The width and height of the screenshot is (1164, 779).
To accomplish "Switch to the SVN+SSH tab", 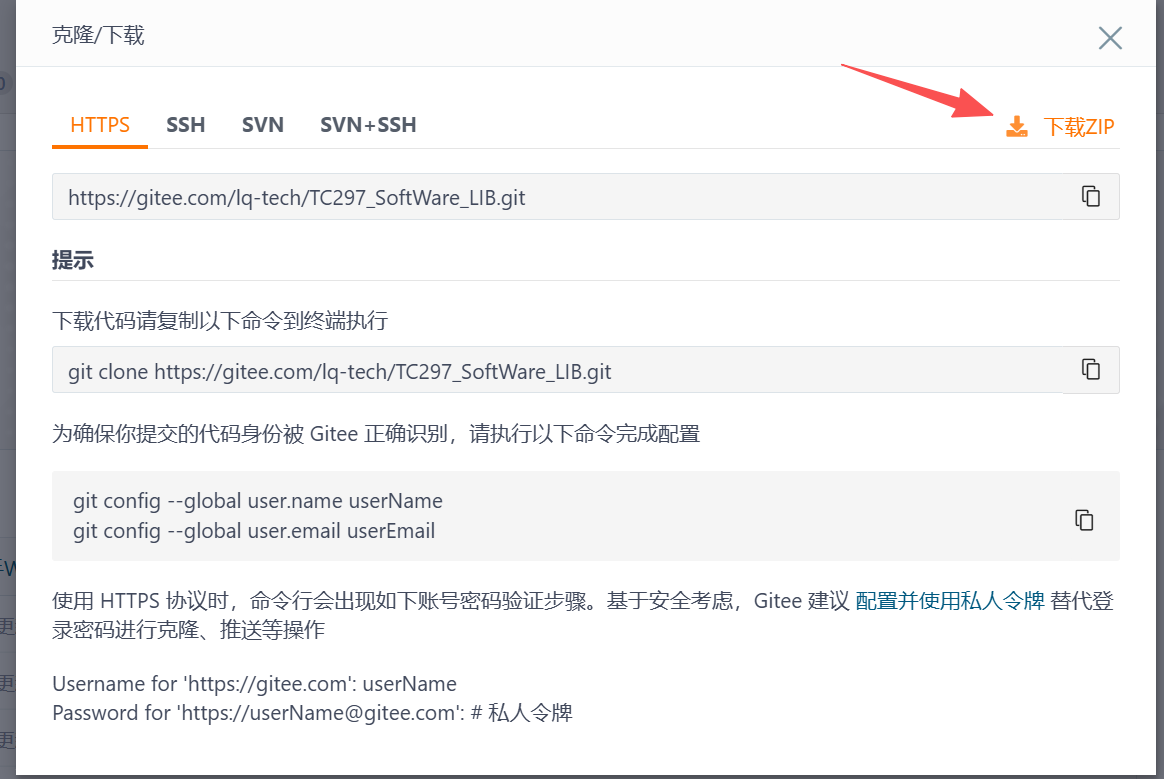I will (368, 125).
